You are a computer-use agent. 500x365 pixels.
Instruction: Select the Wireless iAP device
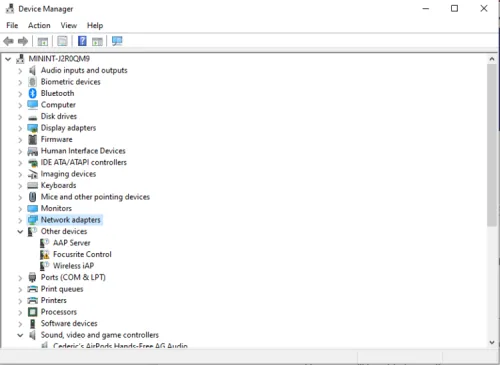(x=74, y=266)
